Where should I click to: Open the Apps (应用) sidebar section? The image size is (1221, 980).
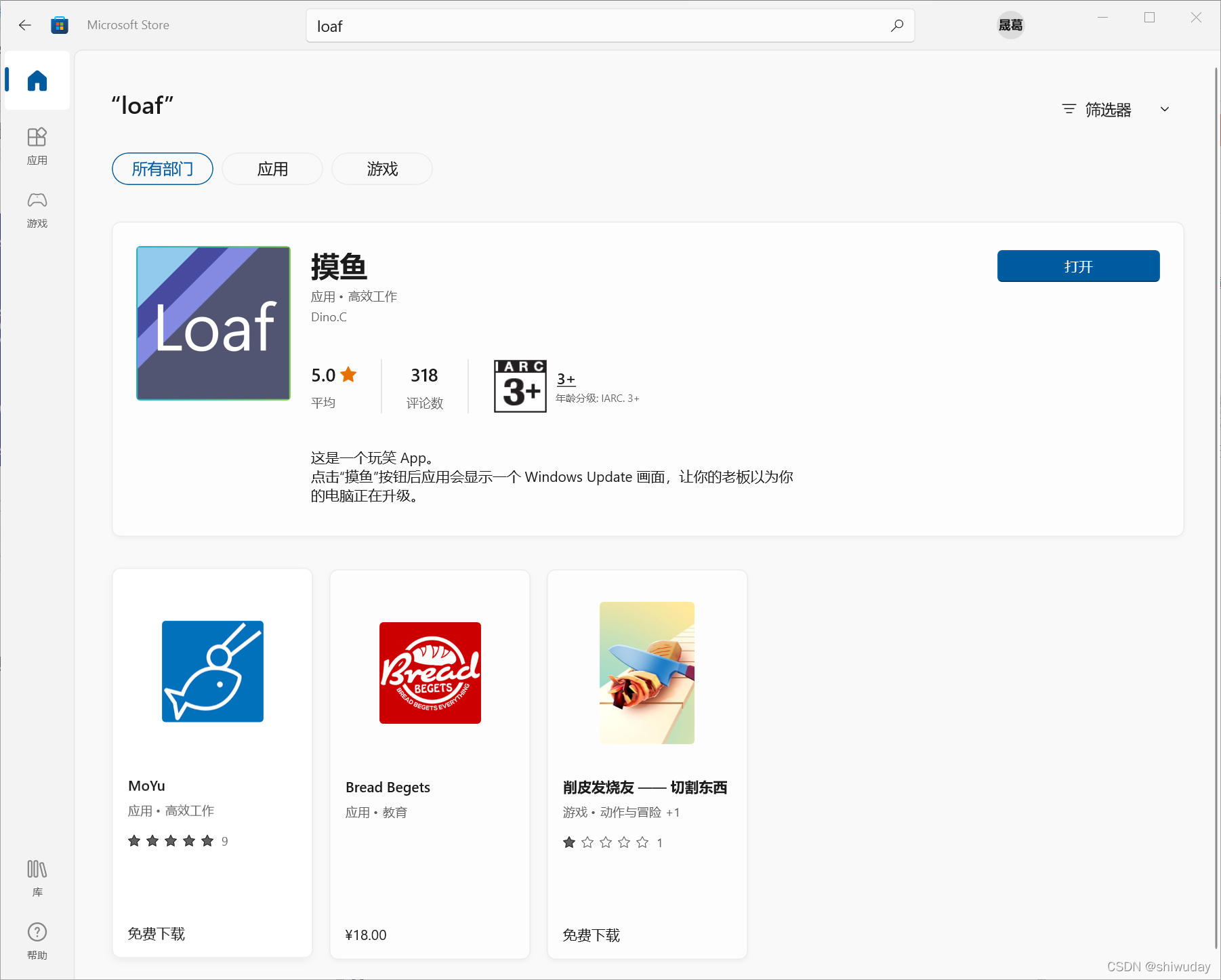[37, 145]
